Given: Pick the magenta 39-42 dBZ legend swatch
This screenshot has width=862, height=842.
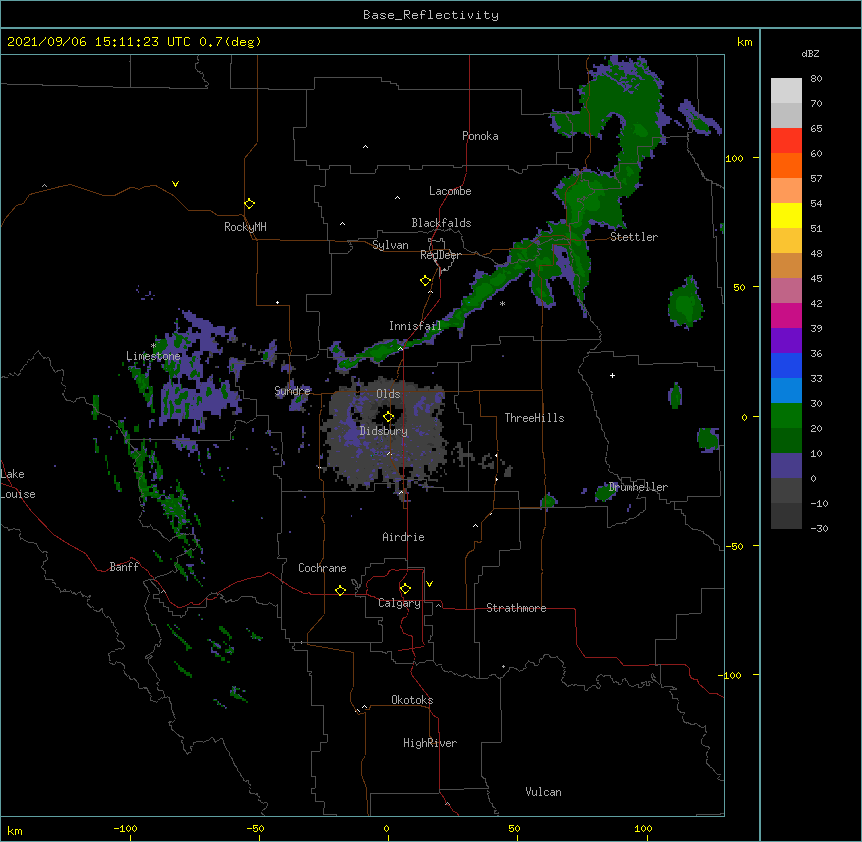Looking at the screenshot, I should 786,315.
